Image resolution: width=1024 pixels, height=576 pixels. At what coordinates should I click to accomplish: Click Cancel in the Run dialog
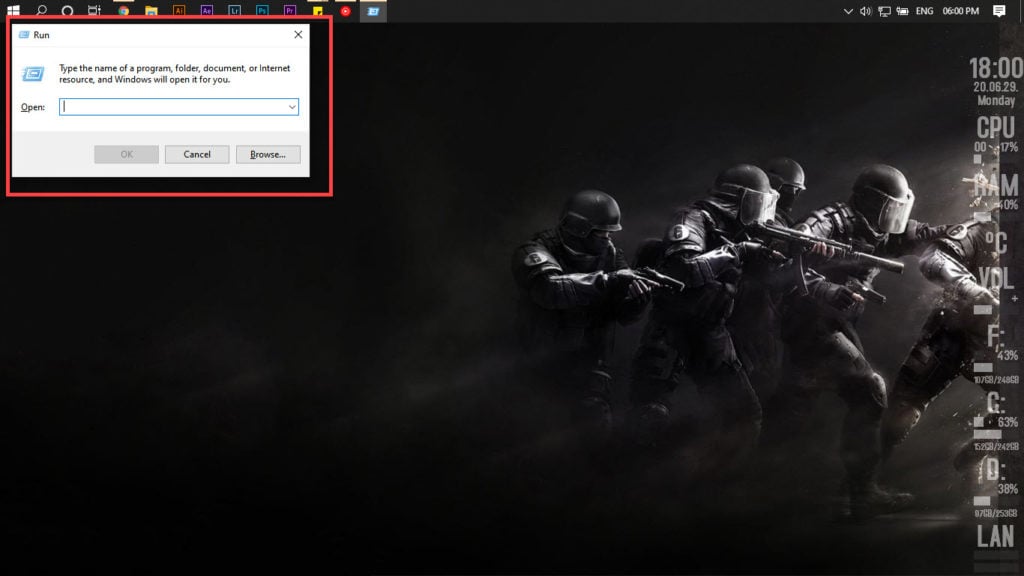[197, 154]
